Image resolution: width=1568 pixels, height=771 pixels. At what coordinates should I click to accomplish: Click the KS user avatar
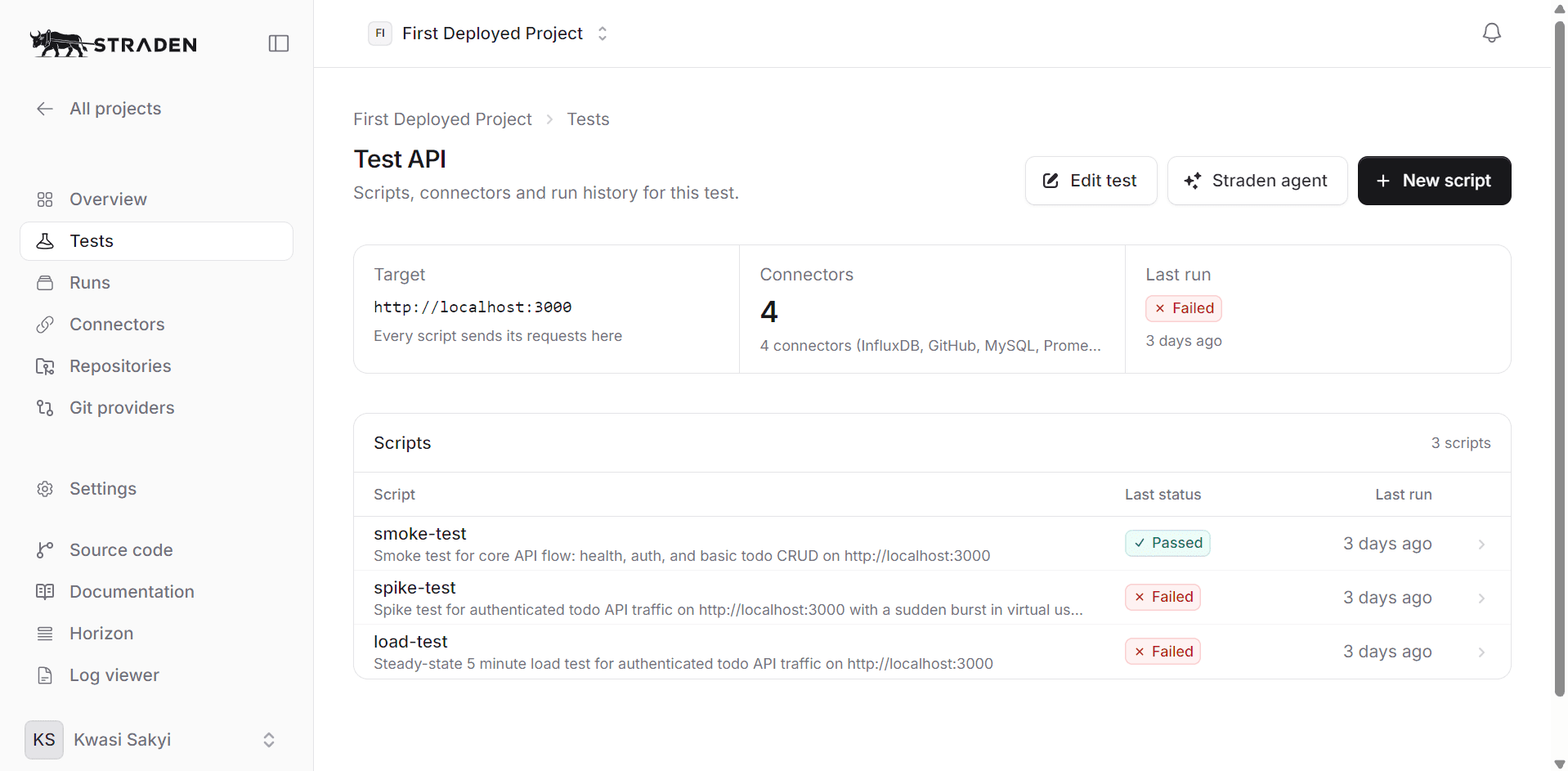tap(44, 740)
